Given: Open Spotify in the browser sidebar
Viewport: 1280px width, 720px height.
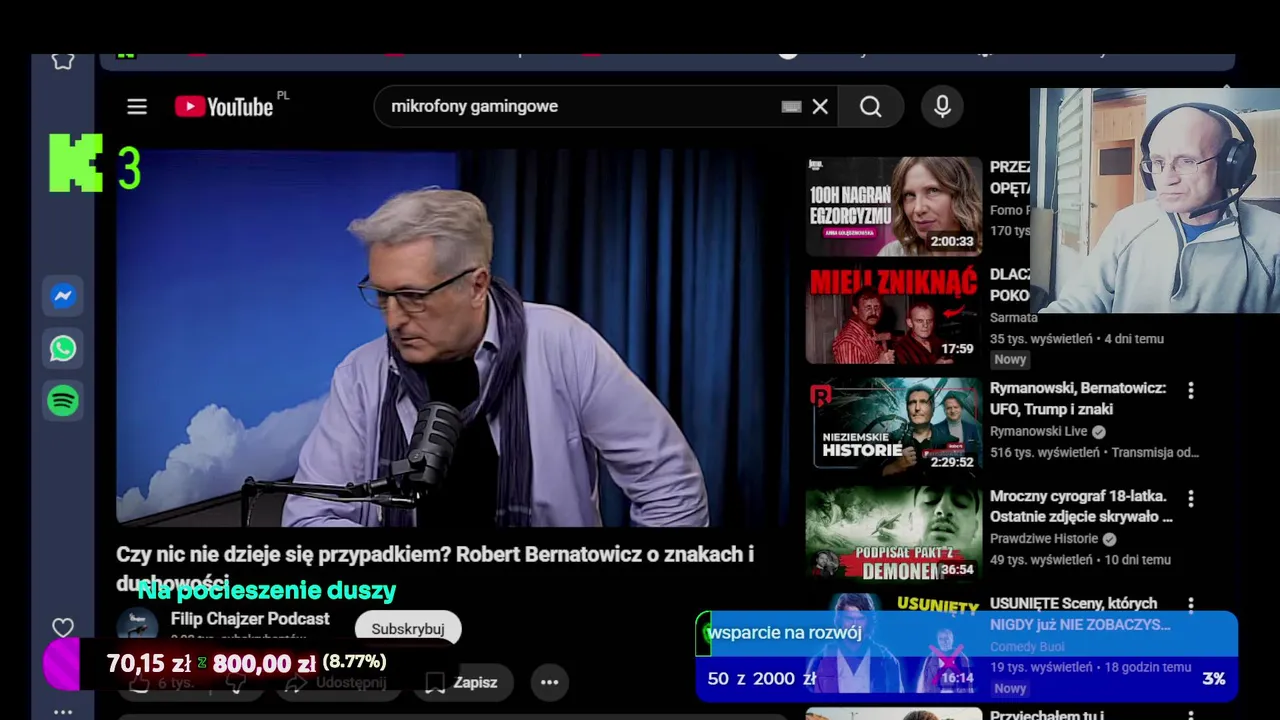Looking at the screenshot, I should pyautogui.click(x=63, y=401).
